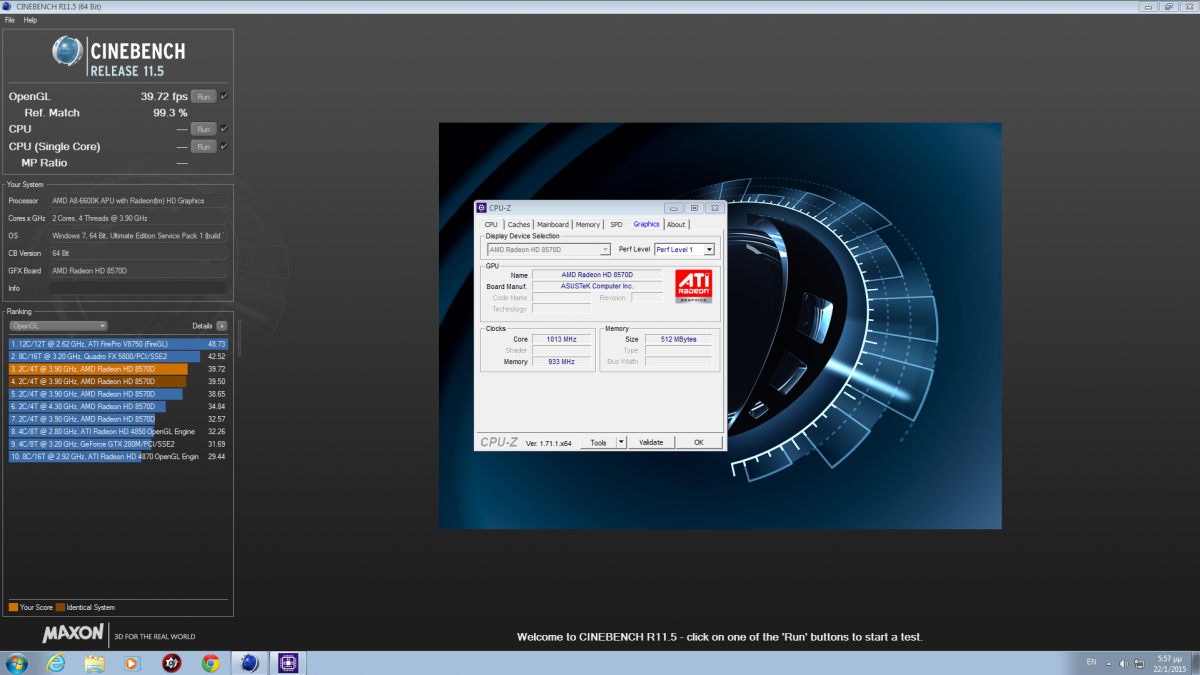Click the Memory clock 933 MHz value

(x=561, y=361)
